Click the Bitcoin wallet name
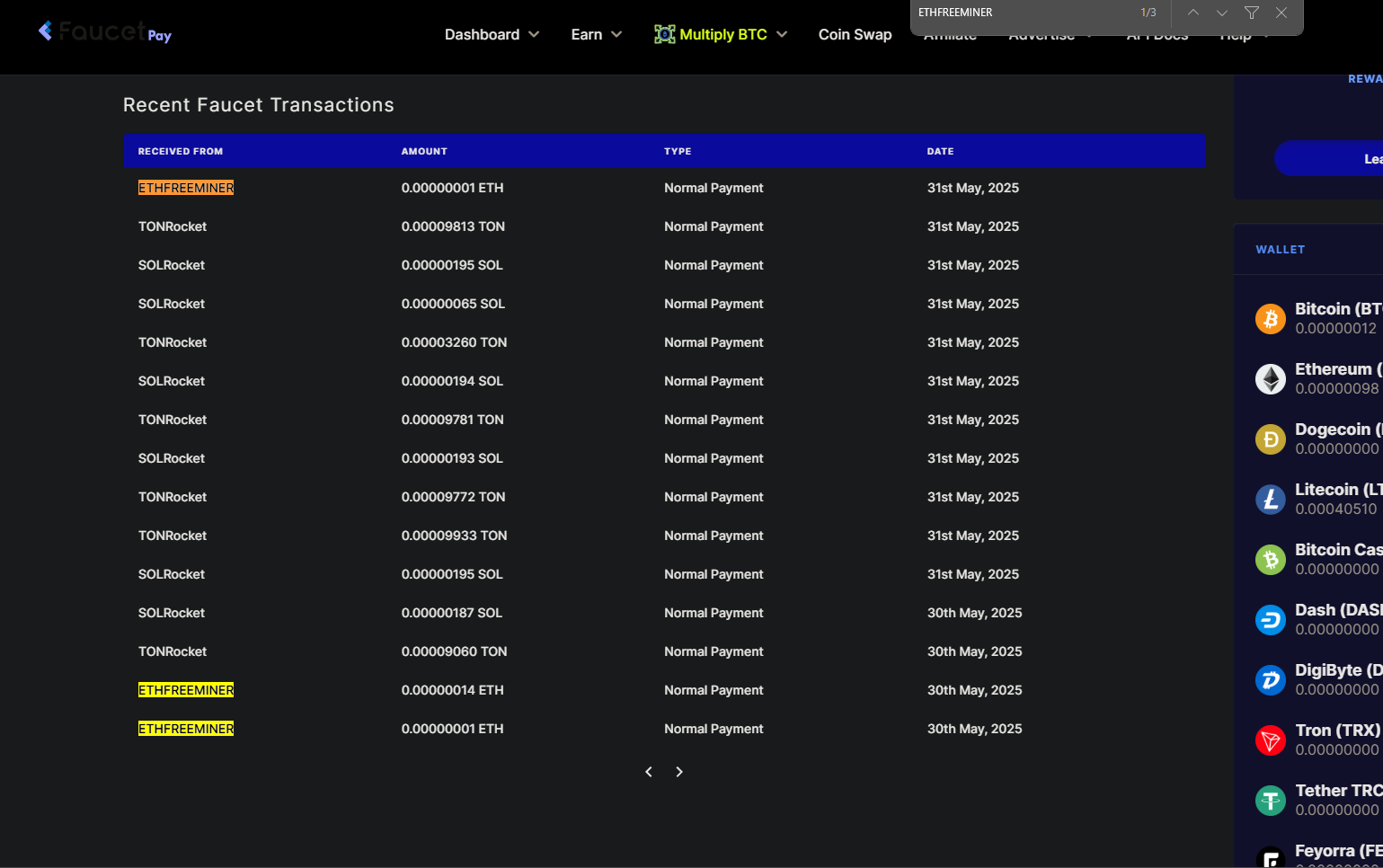This screenshot has height=868, width=1383. point(1338,309)
